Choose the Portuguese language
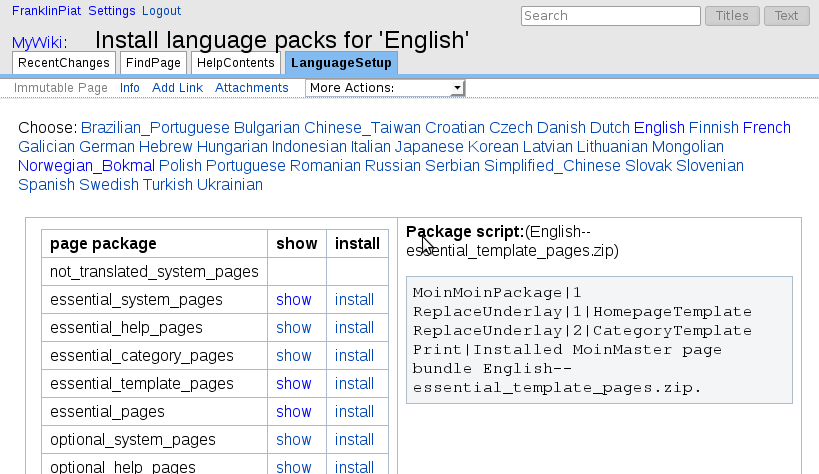819x474 pixels. (245, 166)
